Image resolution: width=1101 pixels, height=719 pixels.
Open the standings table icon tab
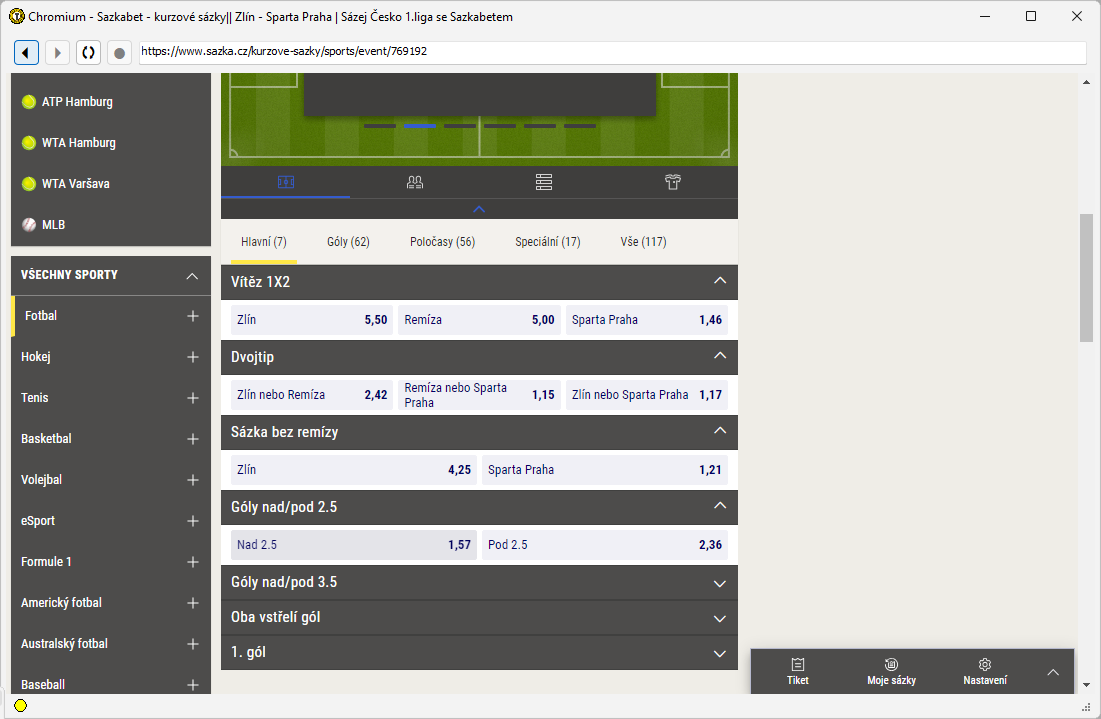[x=543, y=183]
